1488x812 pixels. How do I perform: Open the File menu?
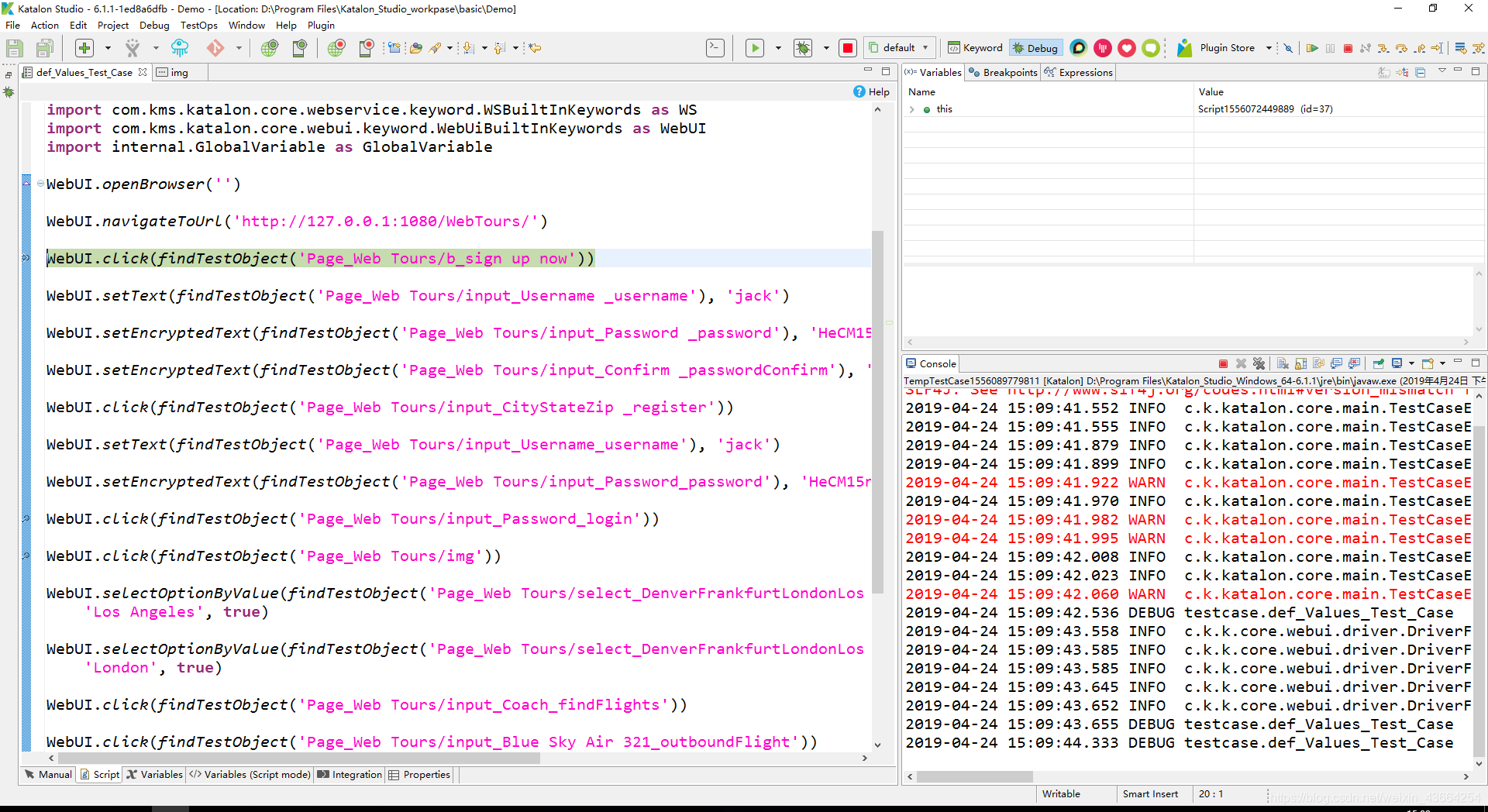[13, 26]
